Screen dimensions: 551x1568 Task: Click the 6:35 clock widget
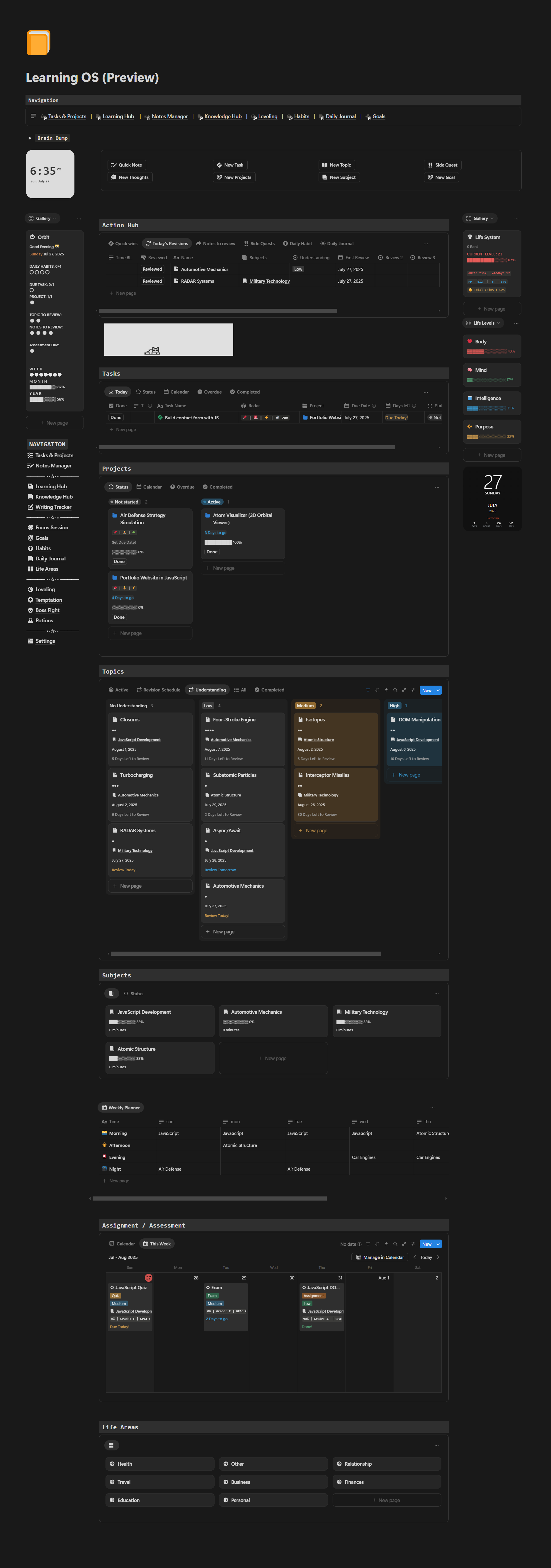[50, 174]
